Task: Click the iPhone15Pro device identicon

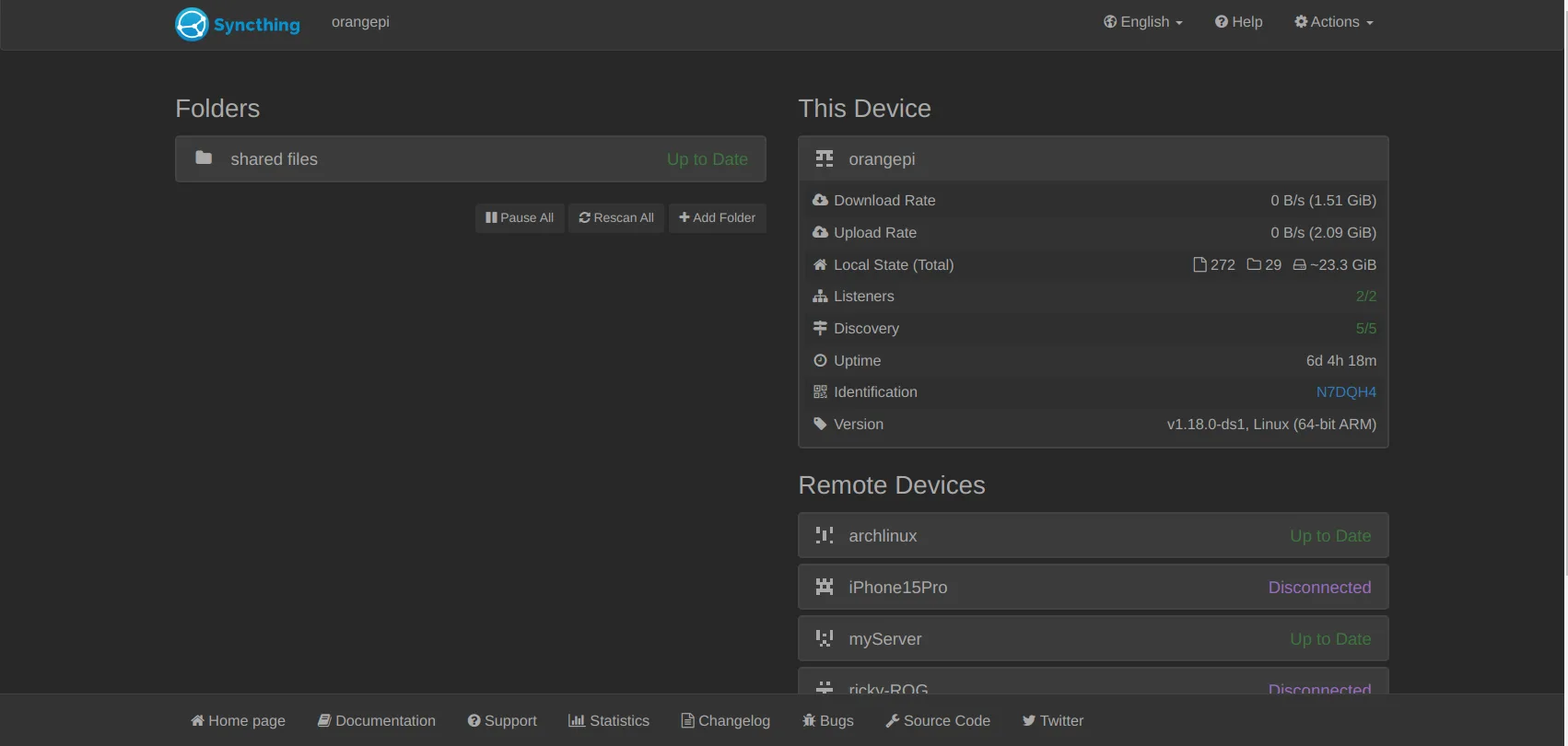Action: coord(825,587)
